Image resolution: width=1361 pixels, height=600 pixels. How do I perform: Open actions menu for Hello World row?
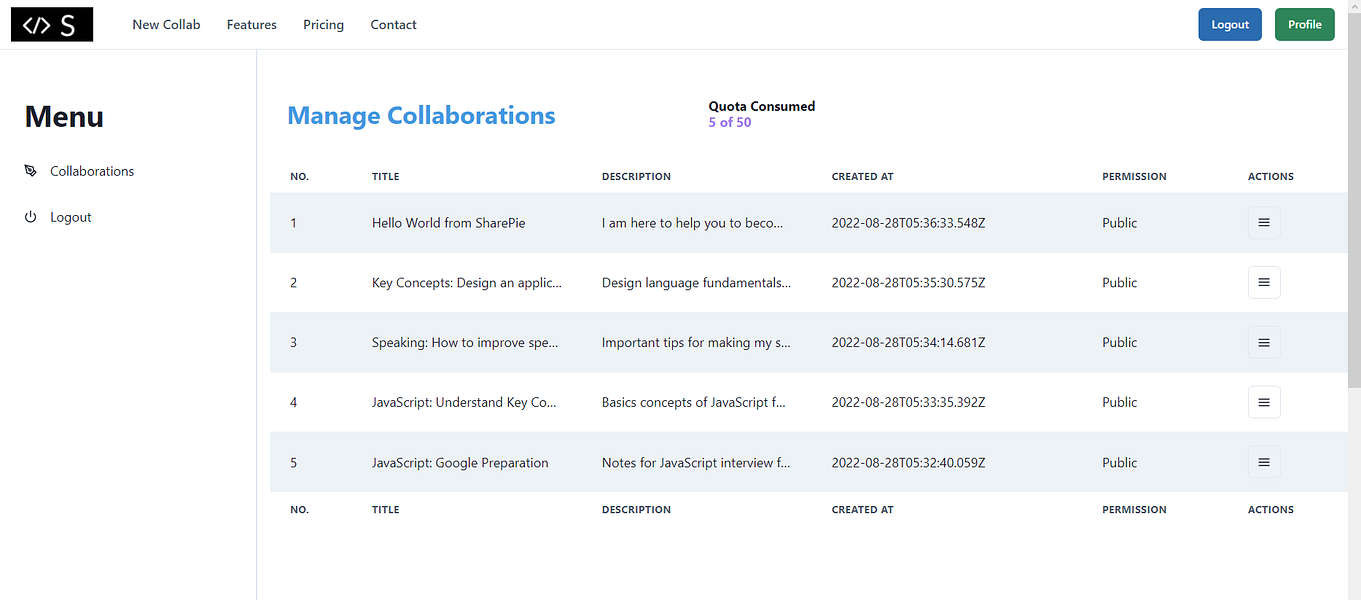[x=1264, y=223]
